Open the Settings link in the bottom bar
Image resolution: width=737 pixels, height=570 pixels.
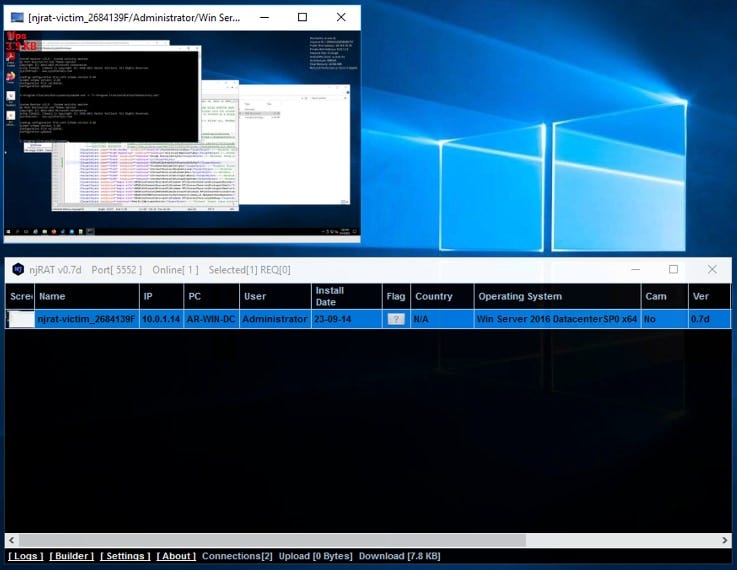[x=125, y=556]
